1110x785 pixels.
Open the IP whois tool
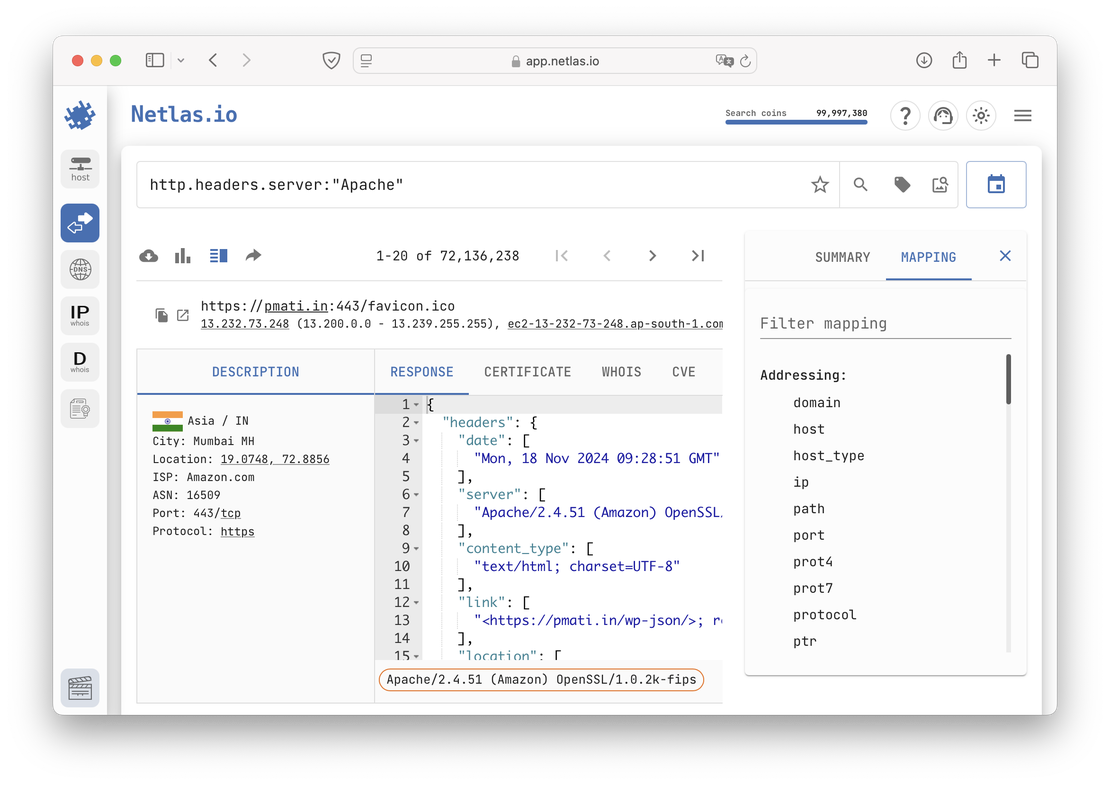point(79,315)
